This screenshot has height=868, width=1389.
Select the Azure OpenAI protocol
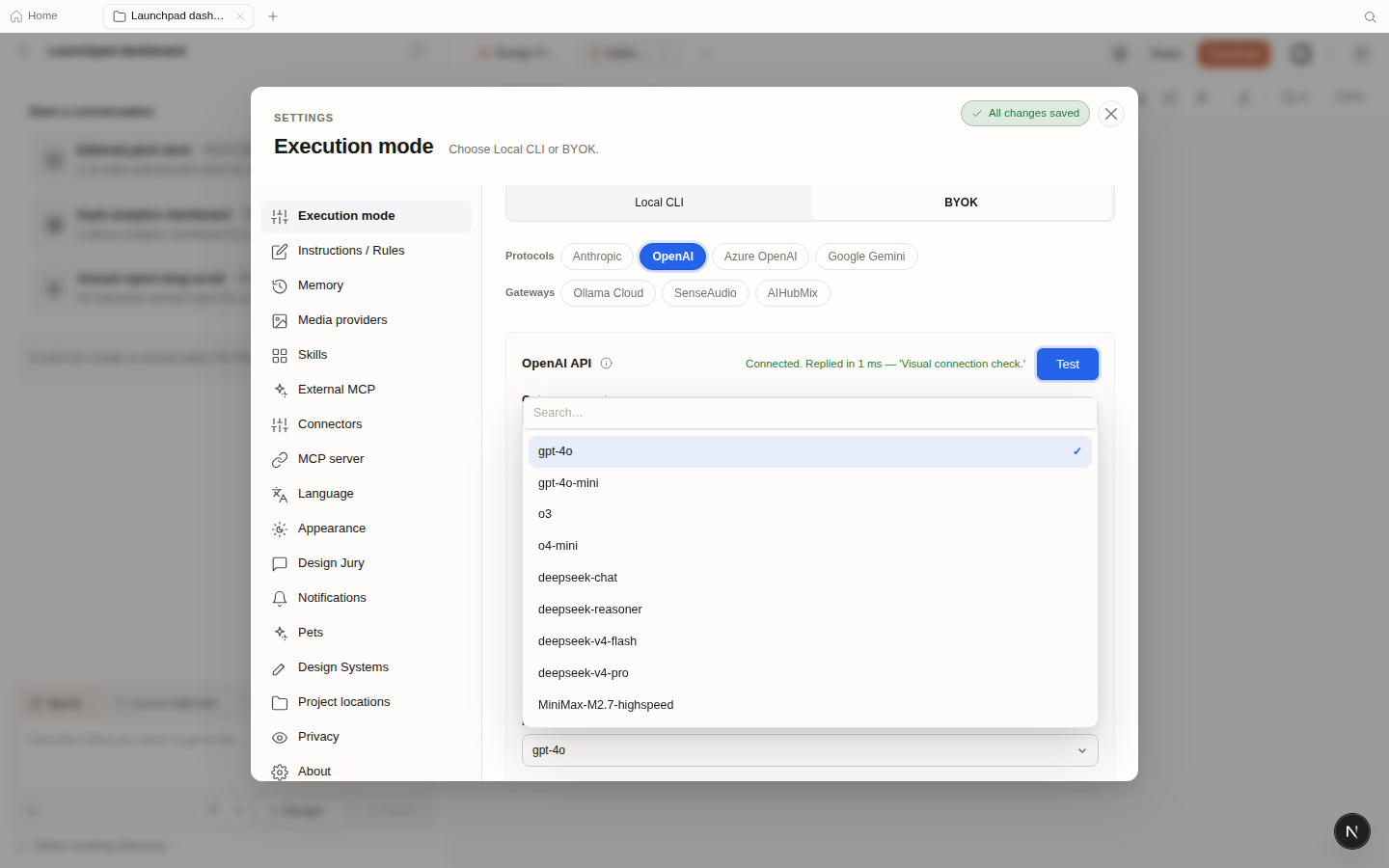pos(760,257)
